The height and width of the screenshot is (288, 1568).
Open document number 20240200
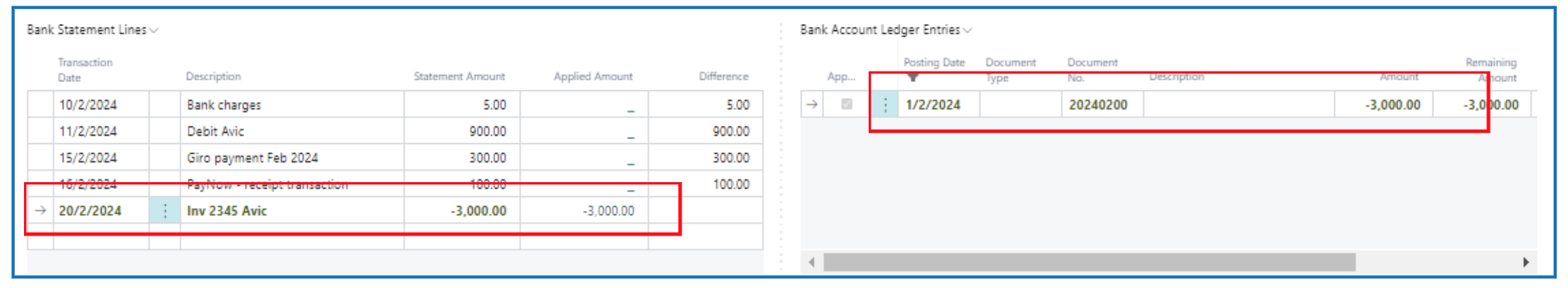point(1097,105)
